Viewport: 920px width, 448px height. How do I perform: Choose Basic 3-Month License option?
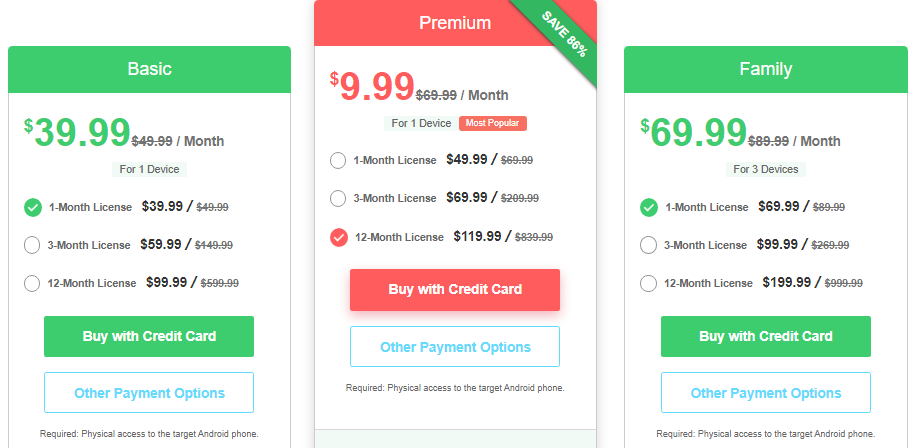32,245
